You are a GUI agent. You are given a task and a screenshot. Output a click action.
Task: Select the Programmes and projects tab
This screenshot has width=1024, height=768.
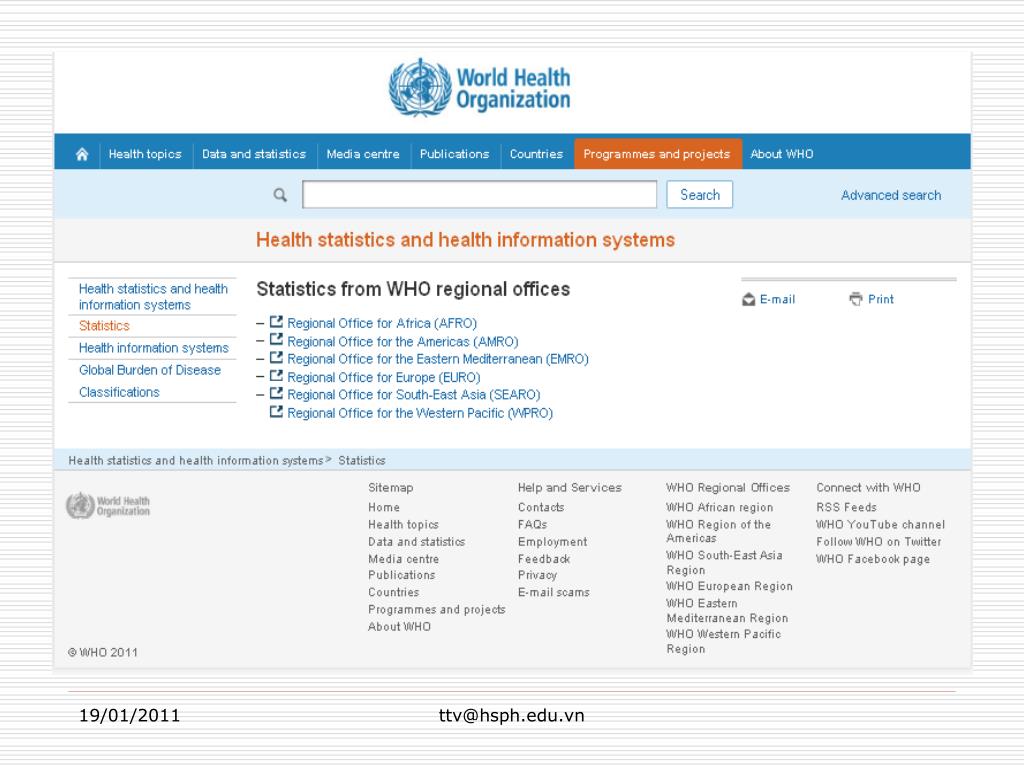click(657, 154)
